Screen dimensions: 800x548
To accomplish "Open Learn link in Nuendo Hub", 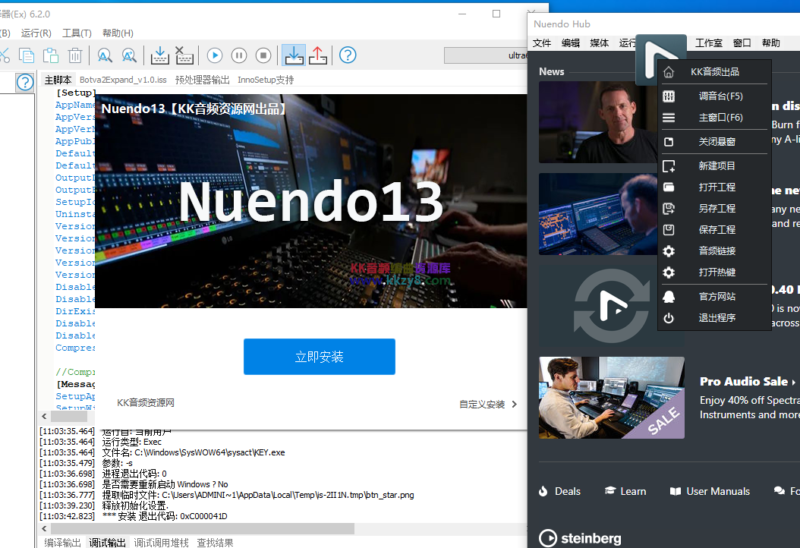I will 626,491.
